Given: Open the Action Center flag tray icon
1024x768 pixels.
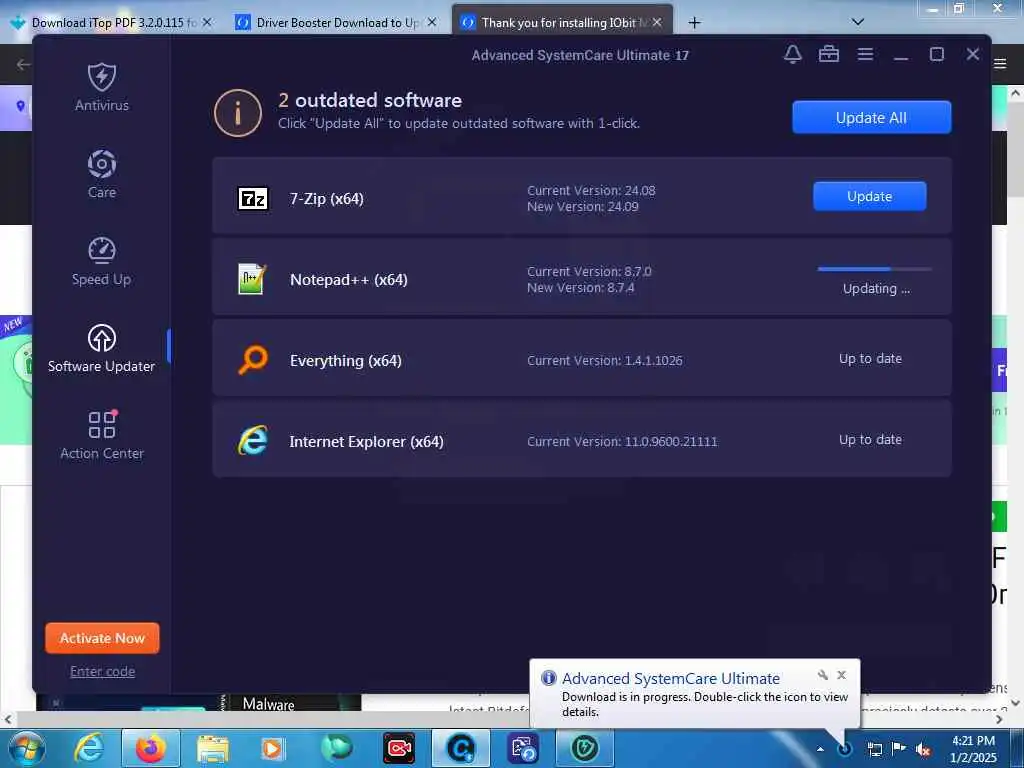Looking at the screenshot, I should pos(899,749).
